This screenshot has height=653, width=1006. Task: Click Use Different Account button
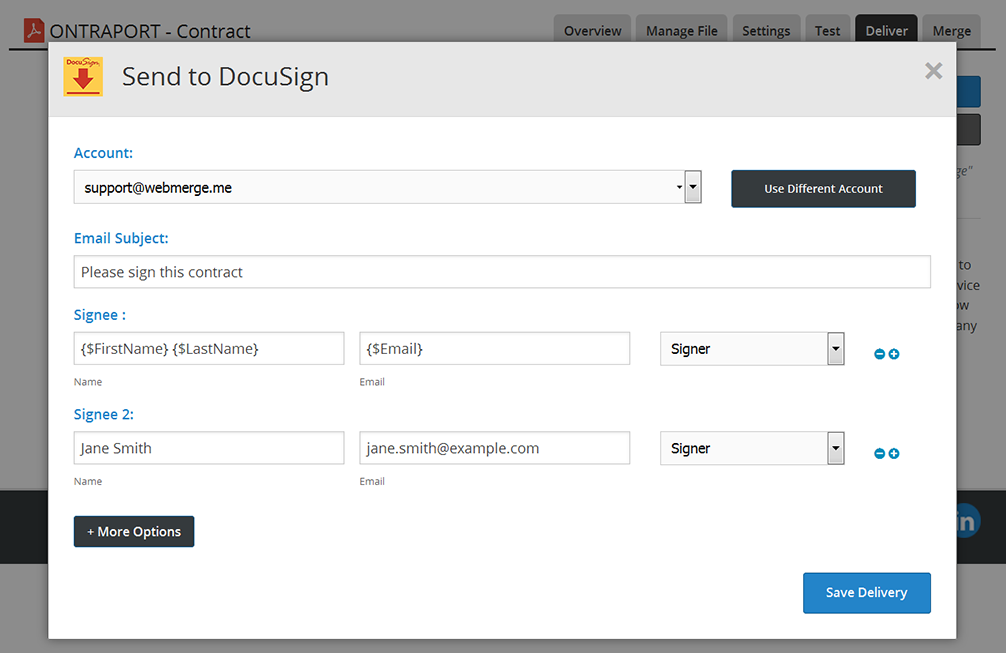tap(823, 188)
